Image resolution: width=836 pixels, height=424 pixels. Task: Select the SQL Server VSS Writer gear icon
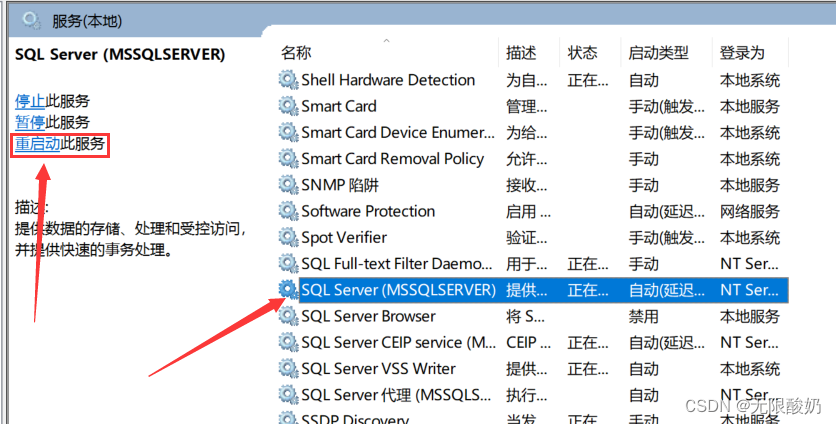tap(288, 369)
